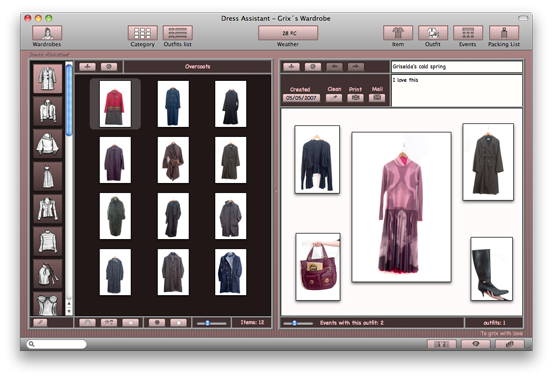Click the trench coat in outfit canvas

[x=488, y=162]
